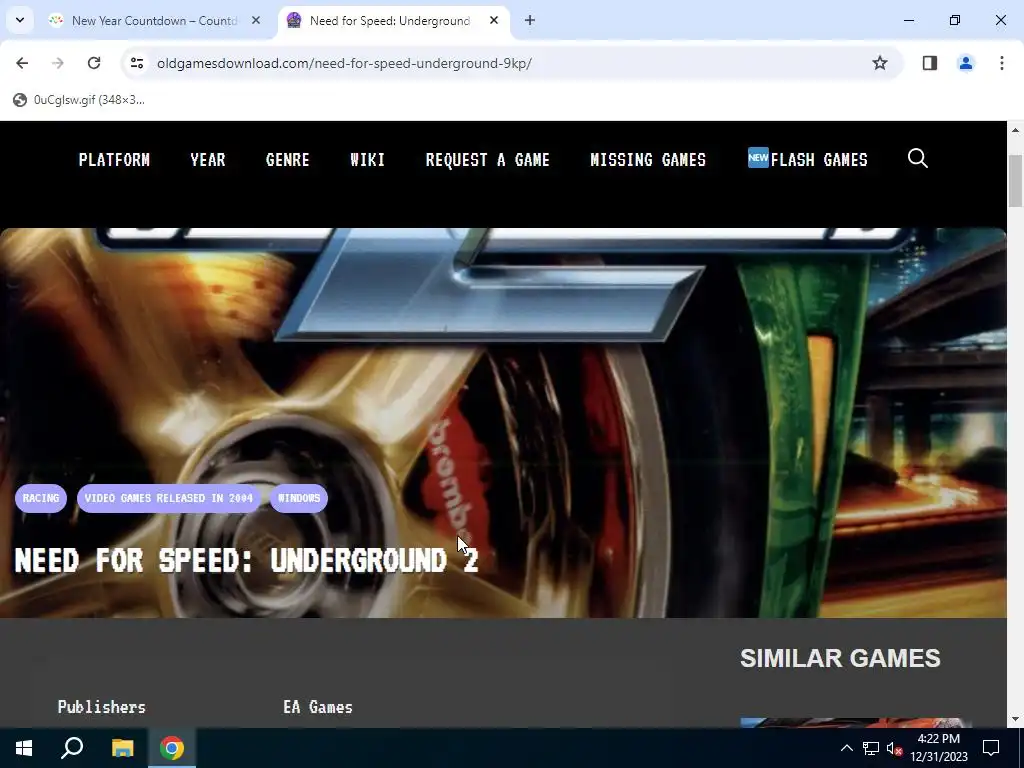Screen dimensions: 1024x768
Task: Open the notification center icon
Action: [991, 748]
